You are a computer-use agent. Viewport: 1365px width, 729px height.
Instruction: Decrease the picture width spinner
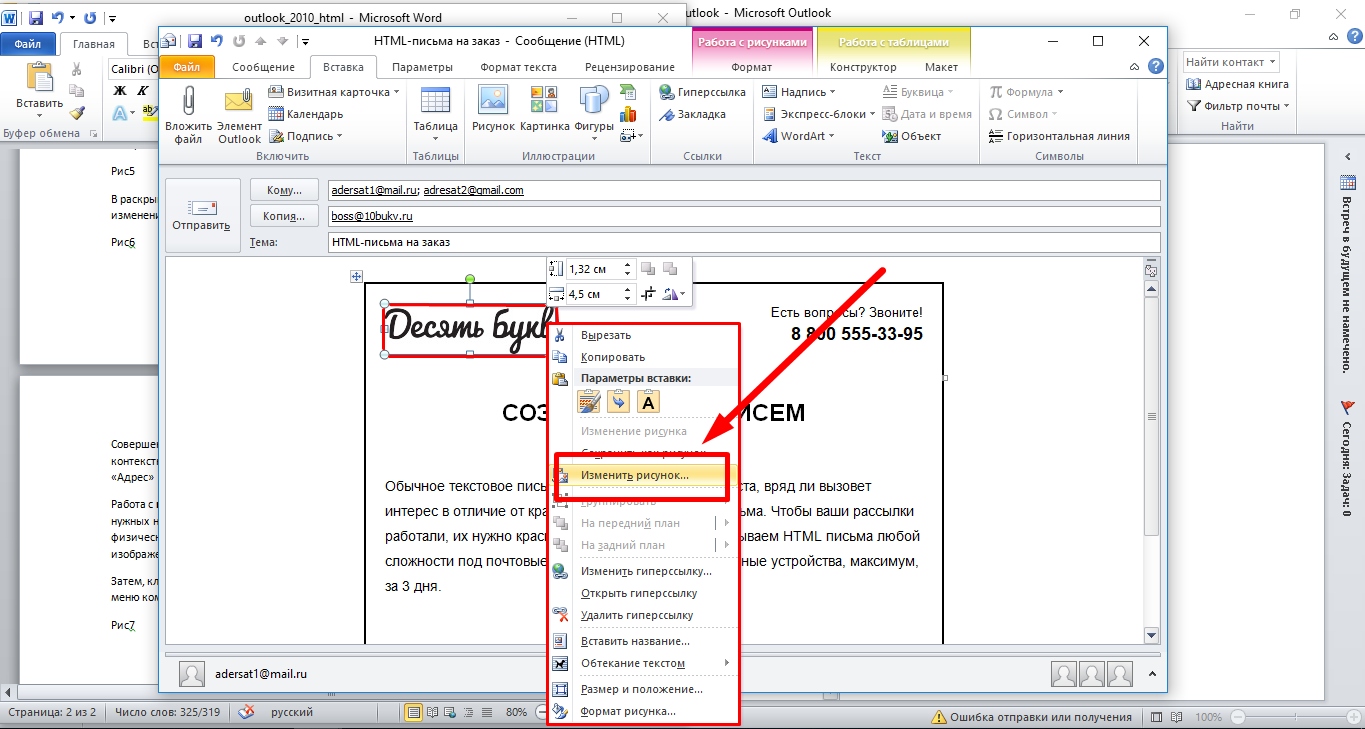point(628,298)
